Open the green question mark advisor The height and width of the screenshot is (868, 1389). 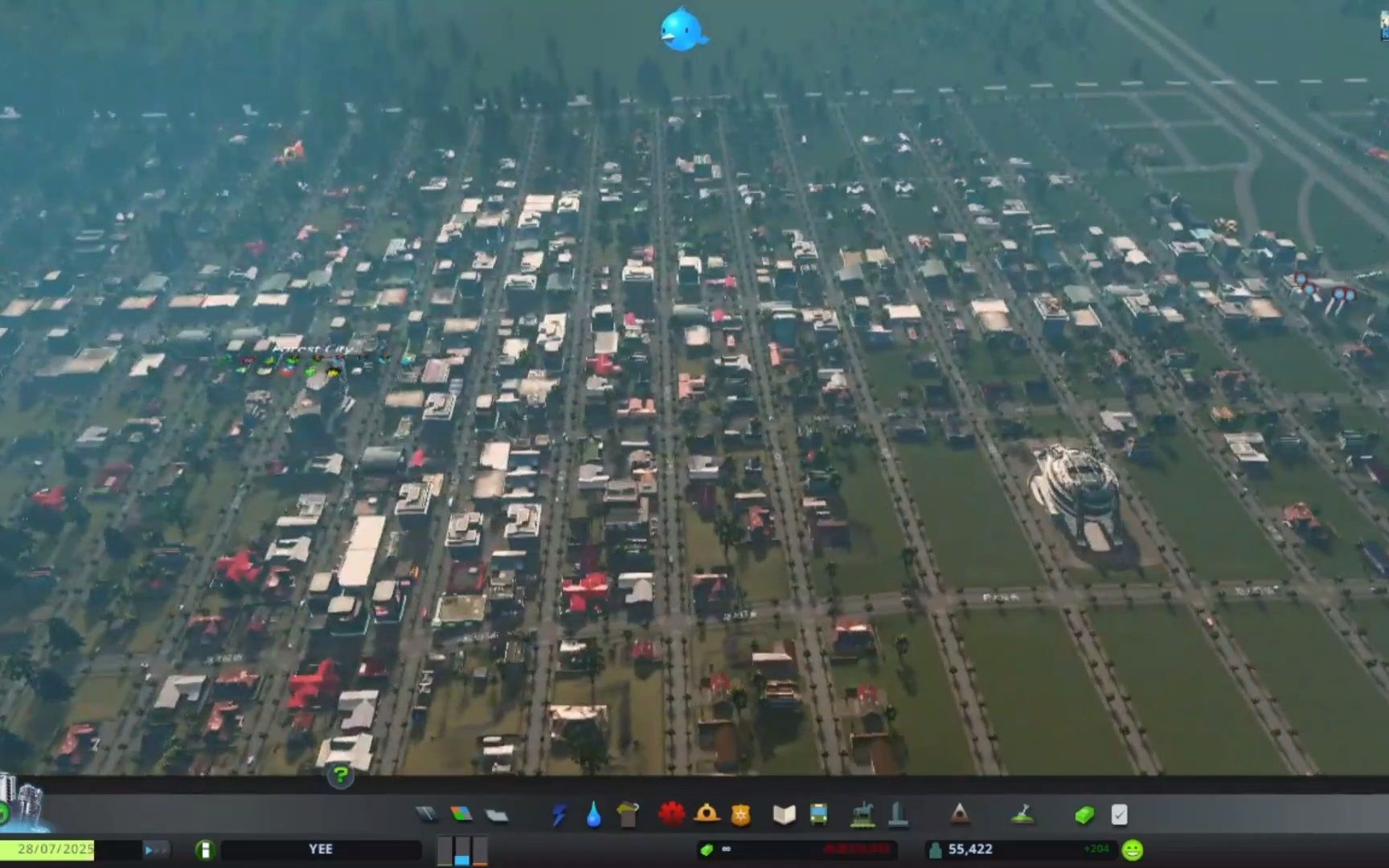click(x=340, y=776)
